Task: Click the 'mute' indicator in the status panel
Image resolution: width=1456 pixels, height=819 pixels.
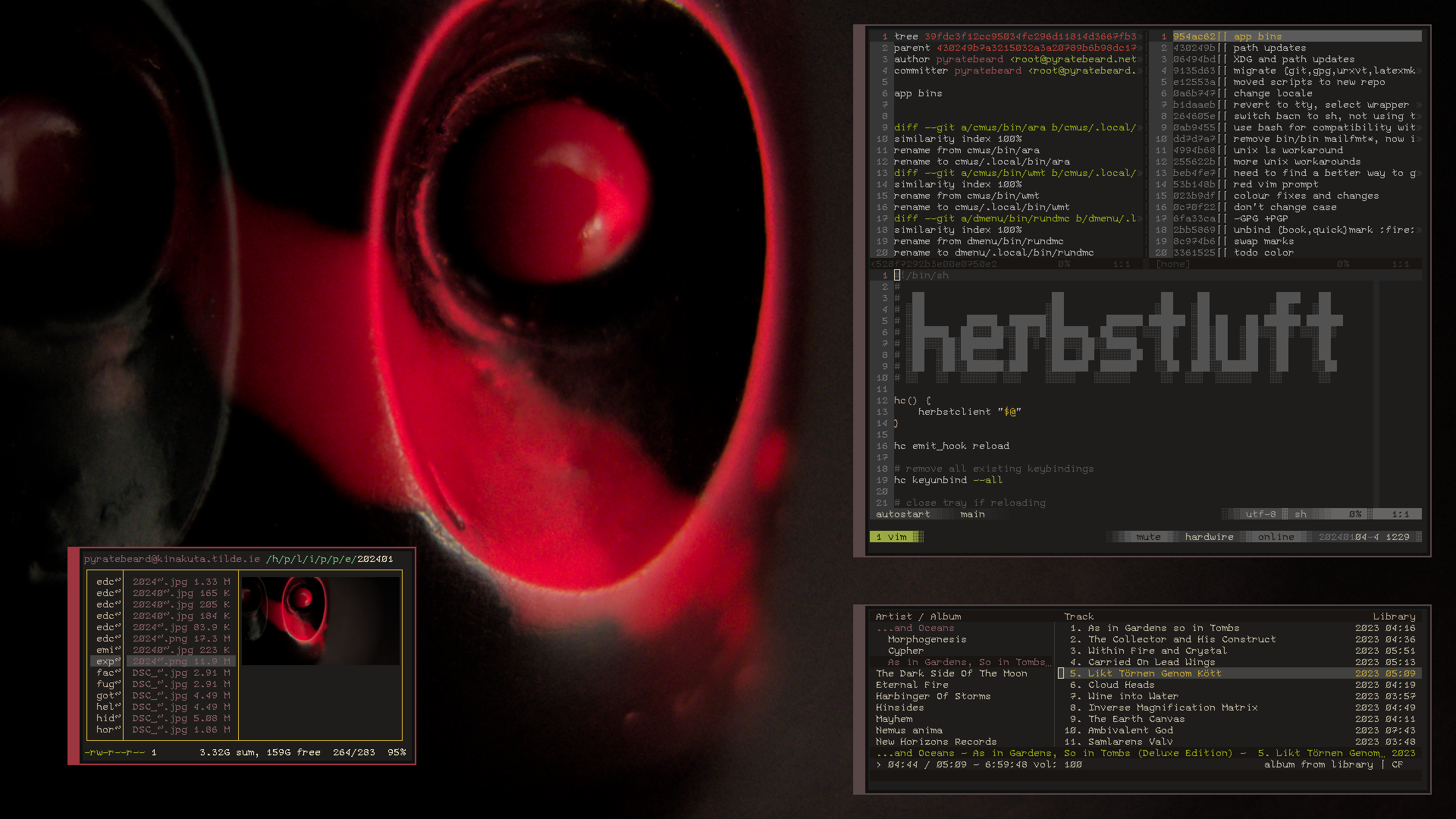Action: pyautogui.click(x=1148, y=537)
